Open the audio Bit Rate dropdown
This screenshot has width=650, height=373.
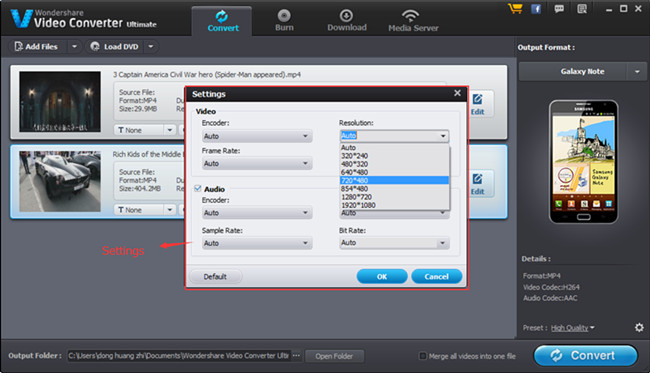click(394, 243)
